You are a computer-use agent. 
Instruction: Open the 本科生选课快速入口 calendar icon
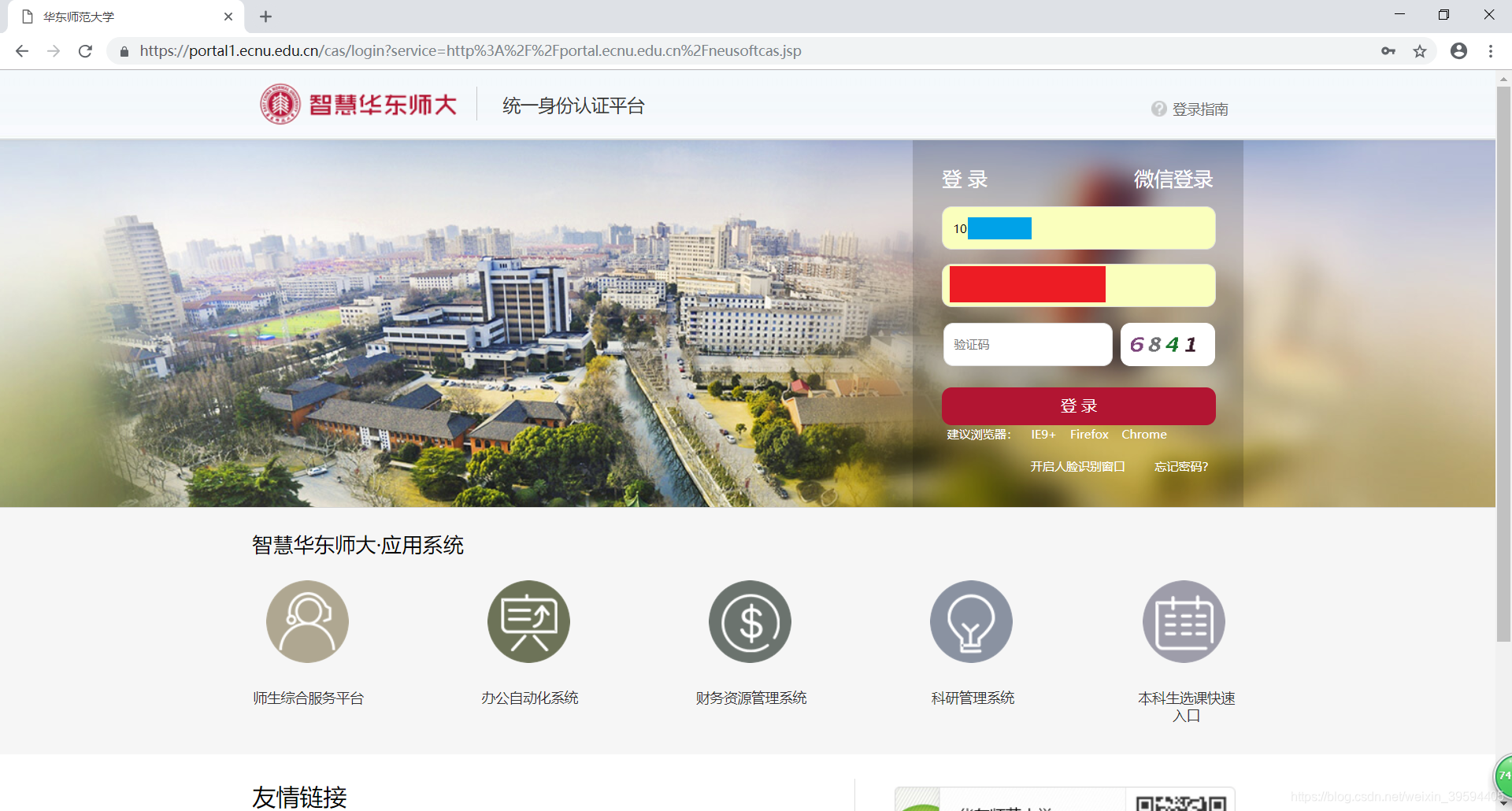click(1184, 621)
